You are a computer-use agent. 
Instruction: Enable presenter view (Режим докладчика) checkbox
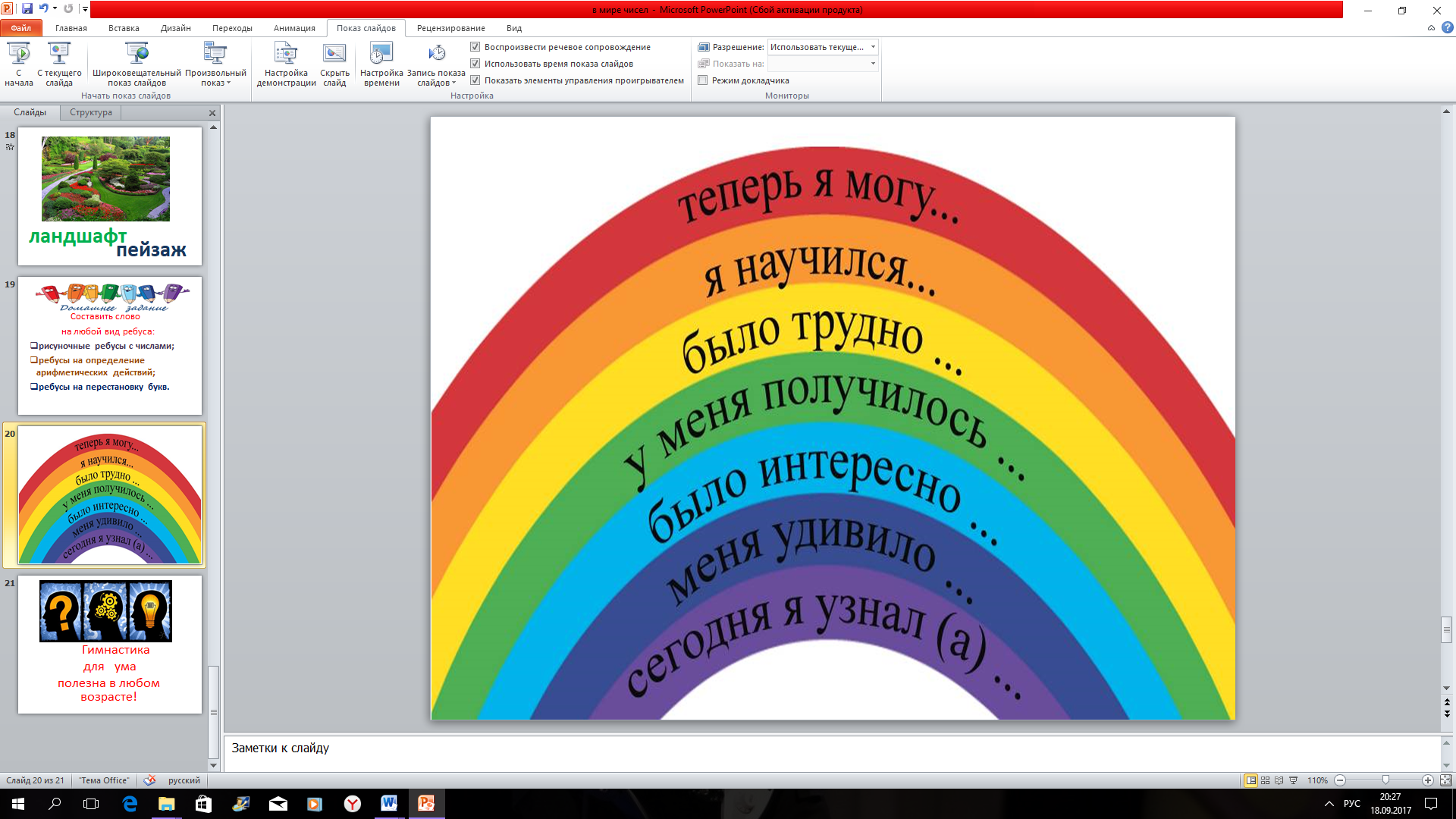click(703, 80)
